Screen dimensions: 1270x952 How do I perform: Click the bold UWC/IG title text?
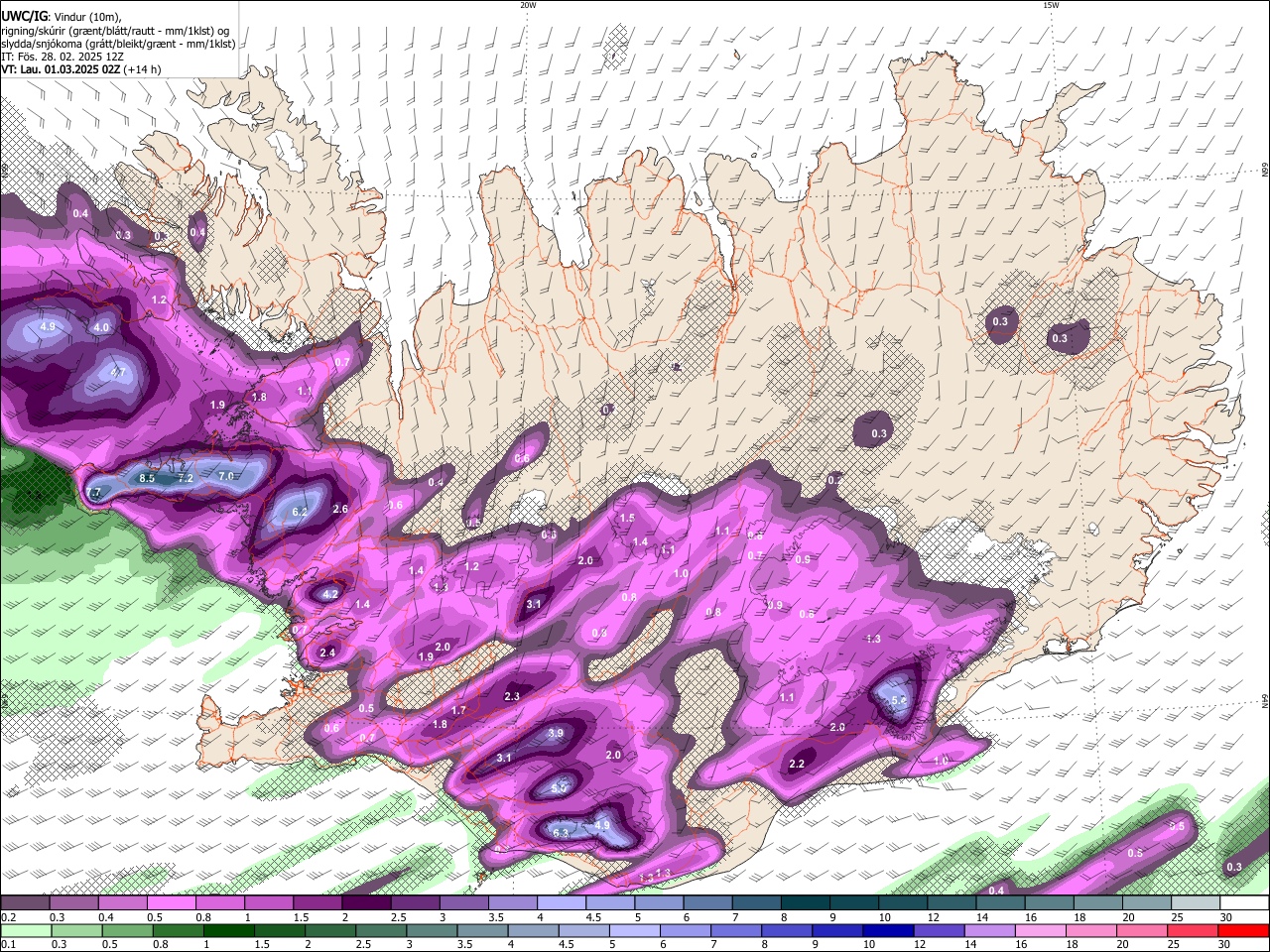24,16
